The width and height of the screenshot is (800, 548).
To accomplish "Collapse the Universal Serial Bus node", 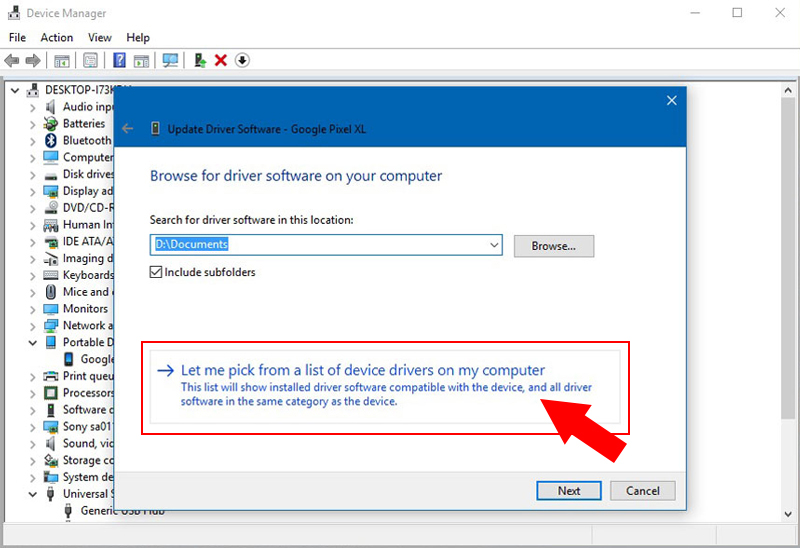I will coord(33,494).
